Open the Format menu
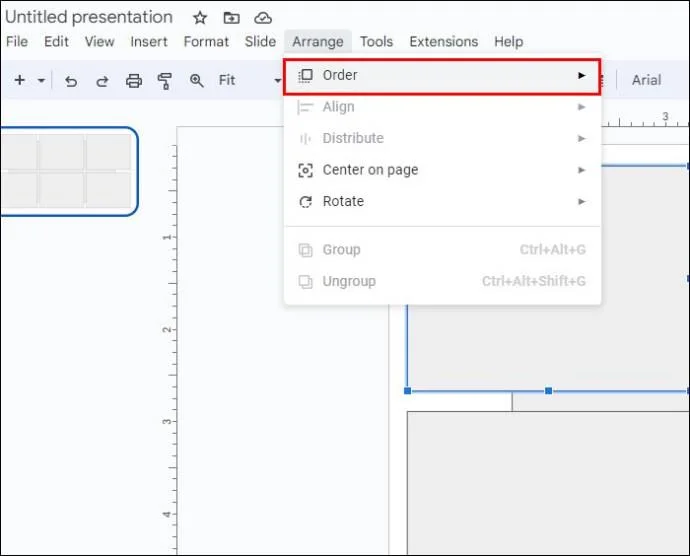This screenshot has width=690, height=556. pos(206,41)
